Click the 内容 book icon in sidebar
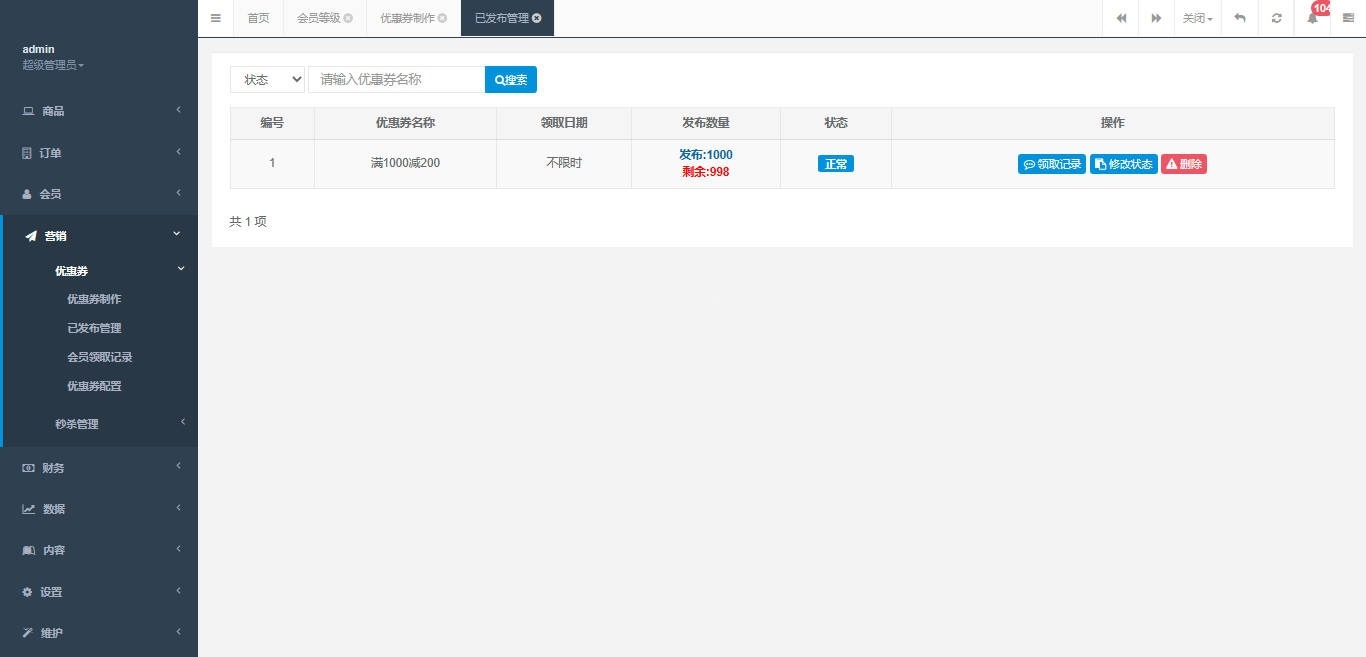The width and height of the screenshot is (1366, 657). (28, 550)
